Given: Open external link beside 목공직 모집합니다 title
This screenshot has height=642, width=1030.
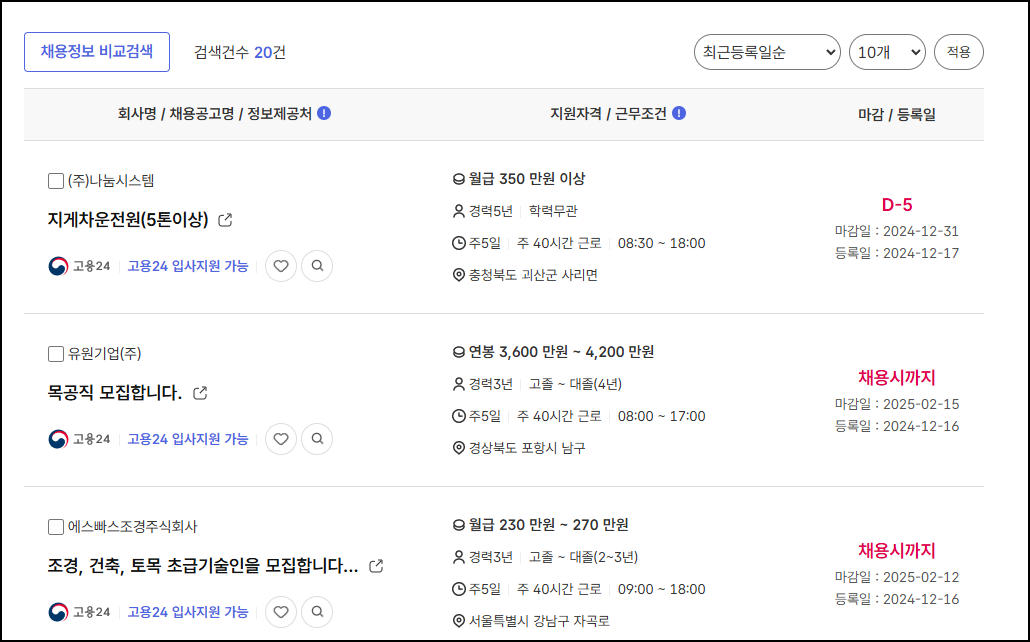Looking at the screenshot, I should pyautogui.click(x=201, y=394).
